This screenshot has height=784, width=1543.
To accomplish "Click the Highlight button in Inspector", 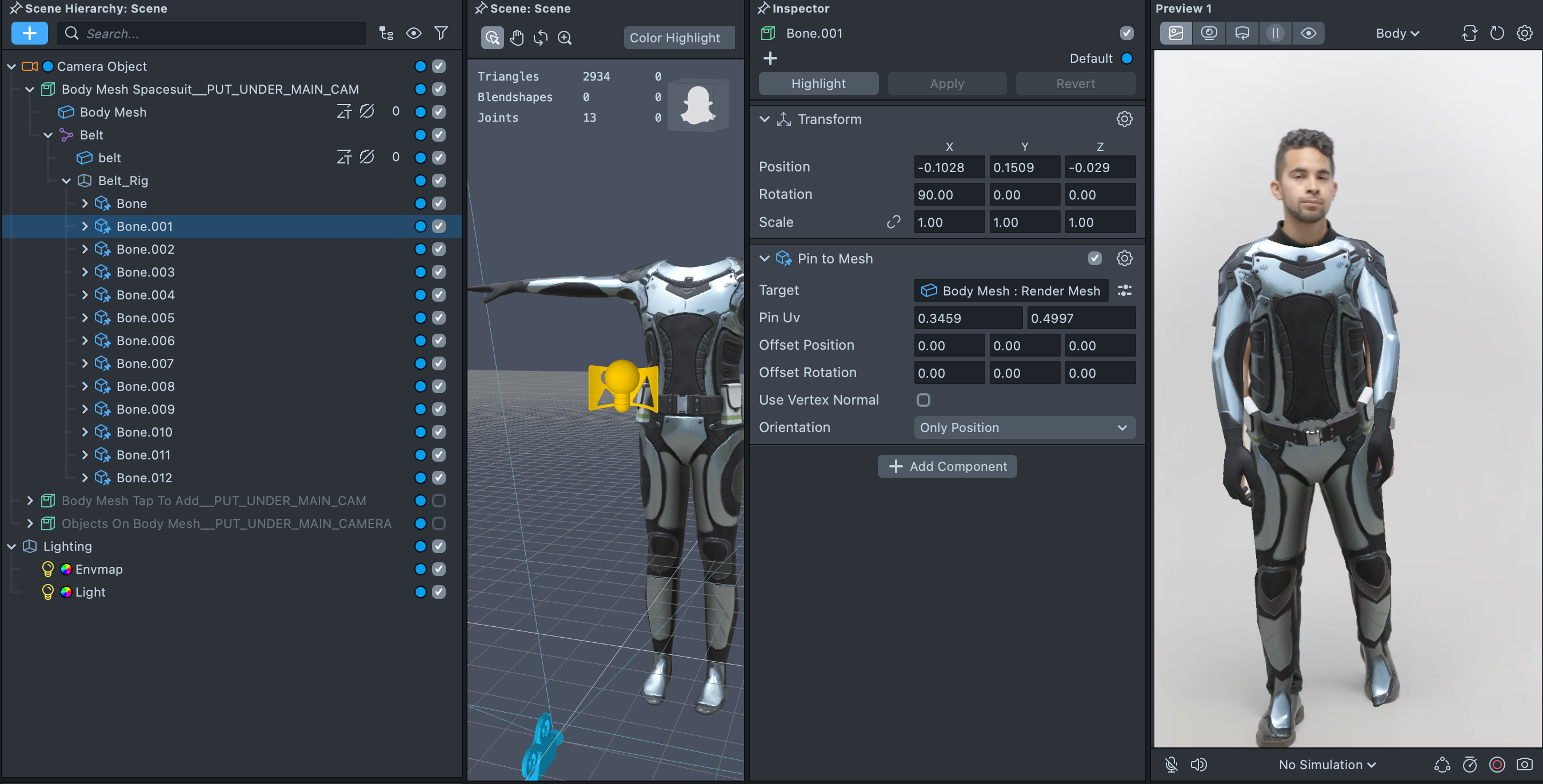I will coord(818,83).
